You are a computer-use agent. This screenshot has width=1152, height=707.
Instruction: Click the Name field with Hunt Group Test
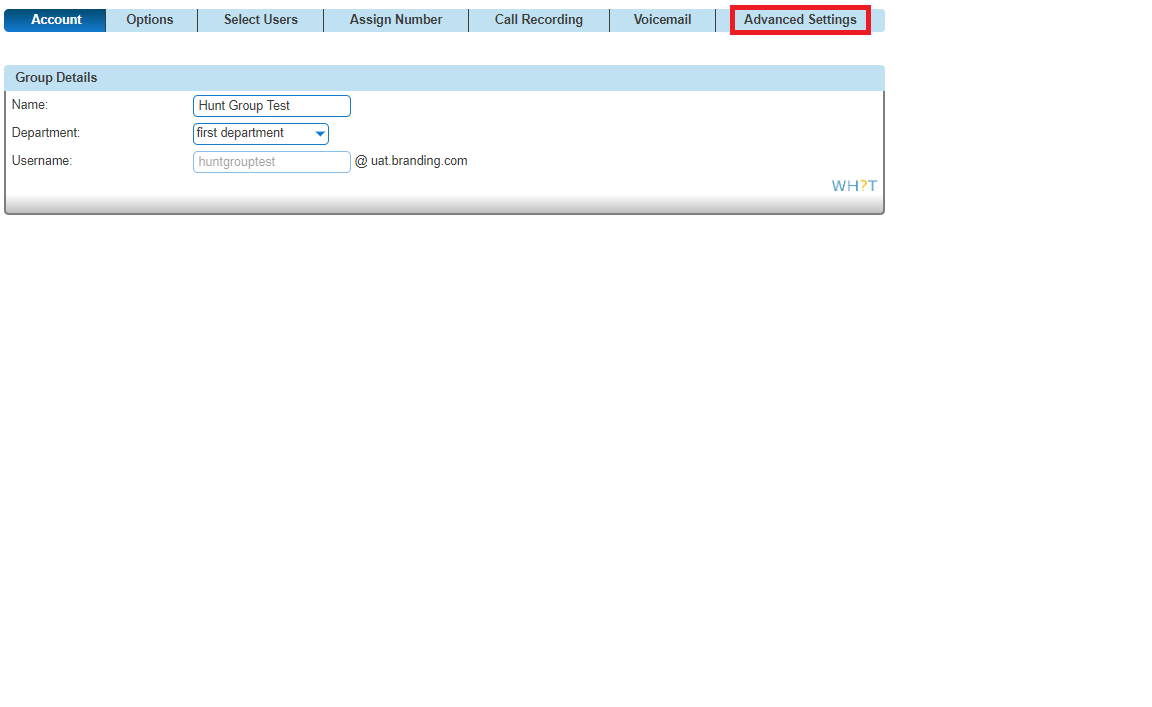point(272,106)
